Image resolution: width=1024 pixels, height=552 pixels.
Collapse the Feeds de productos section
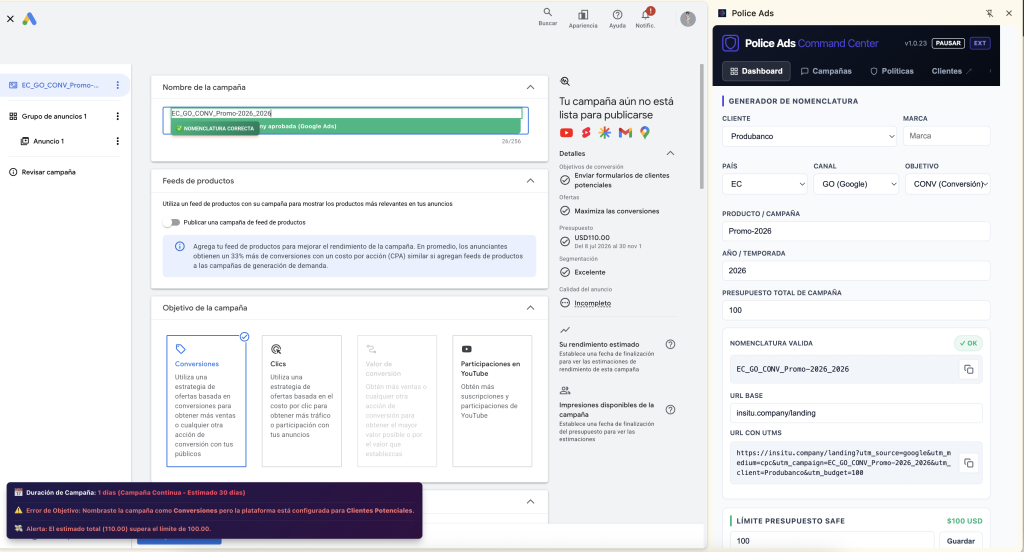click(530, 180)
